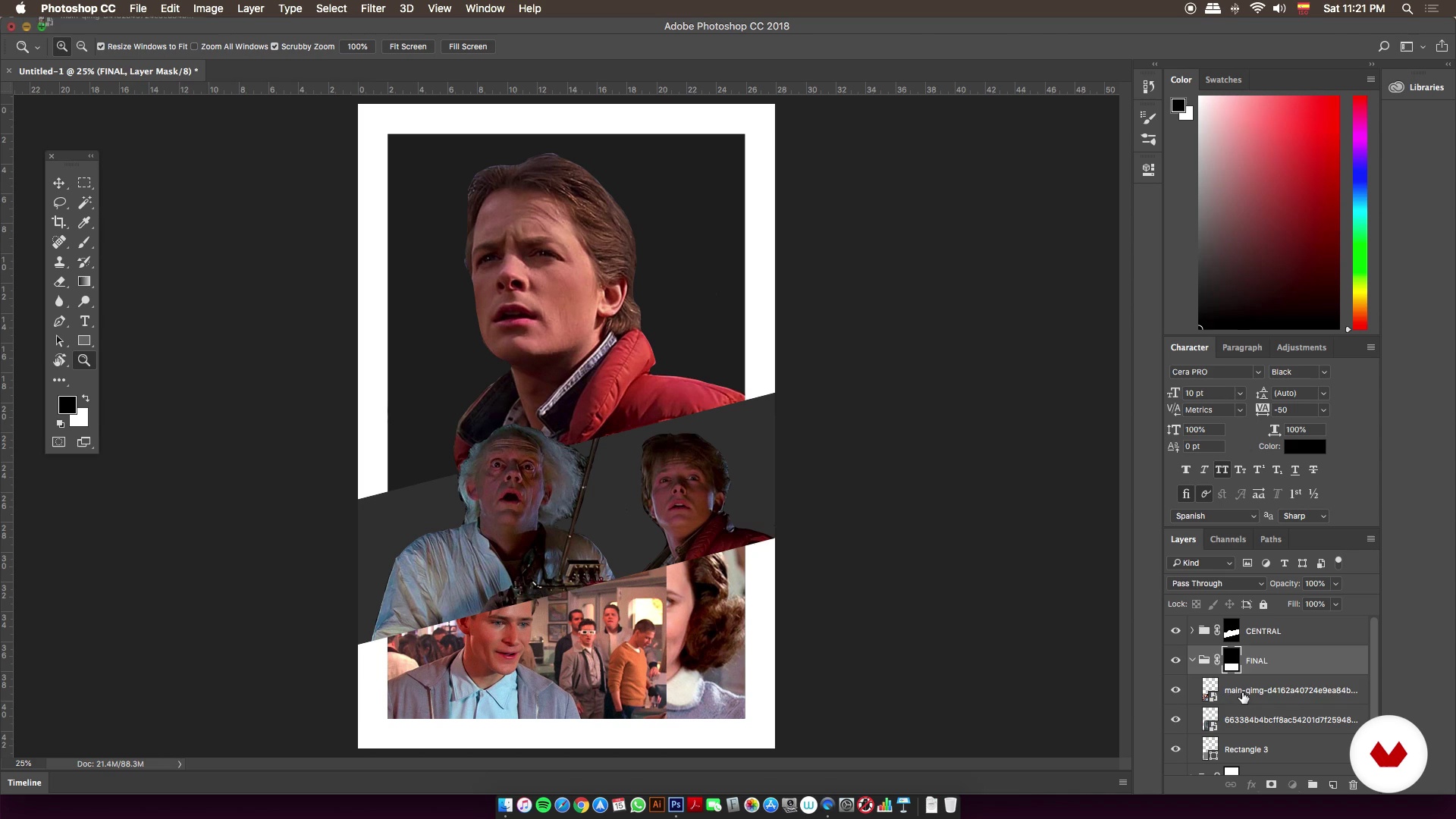Toggle Quick Mask mode

pyautogui.click(x=58, y=442)
